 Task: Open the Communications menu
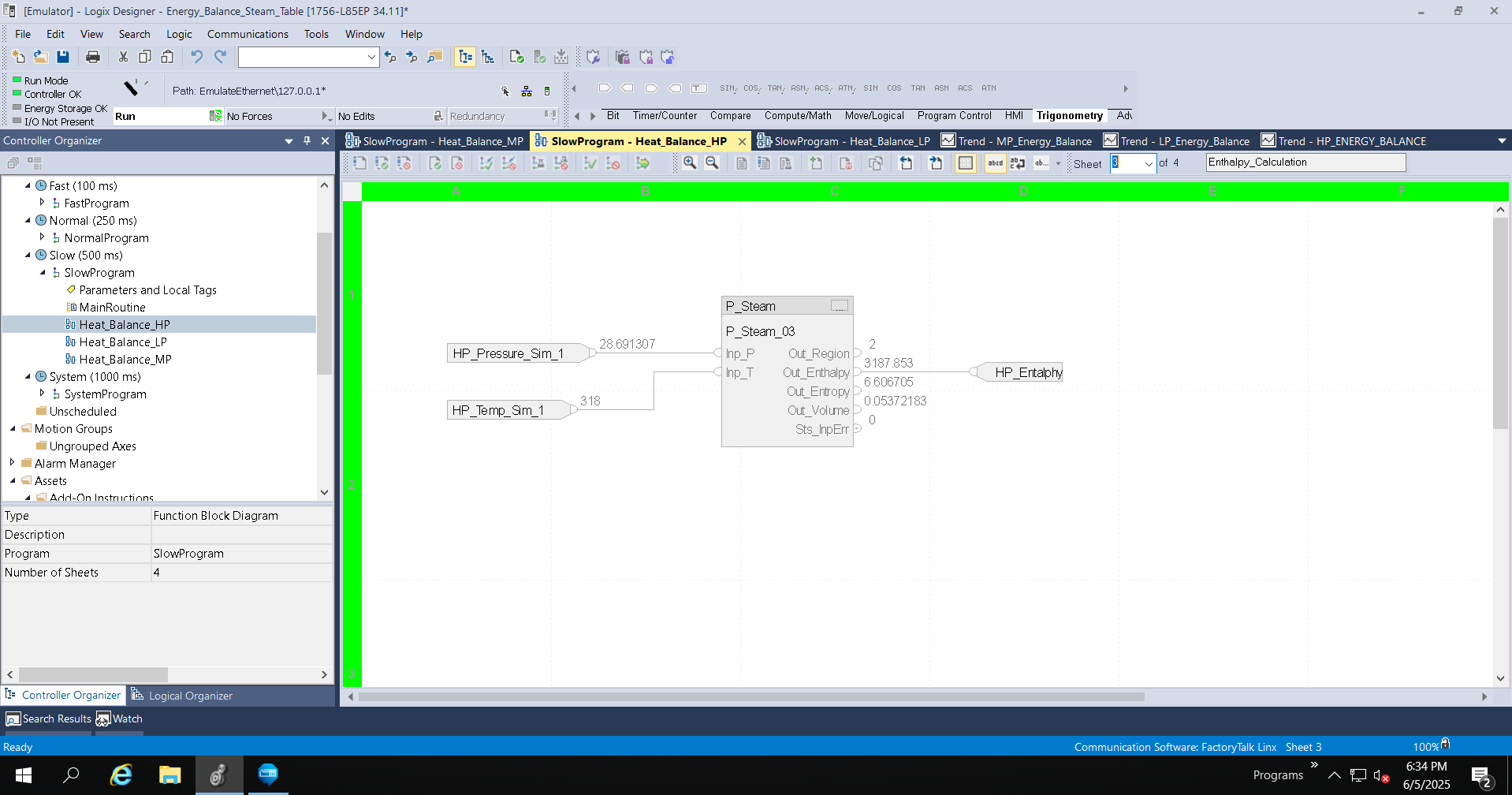click(x=248, y=34)
